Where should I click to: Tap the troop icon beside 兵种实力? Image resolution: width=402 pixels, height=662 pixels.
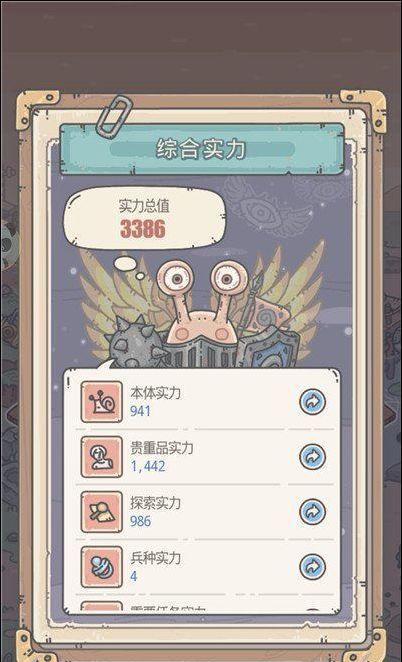102,567
